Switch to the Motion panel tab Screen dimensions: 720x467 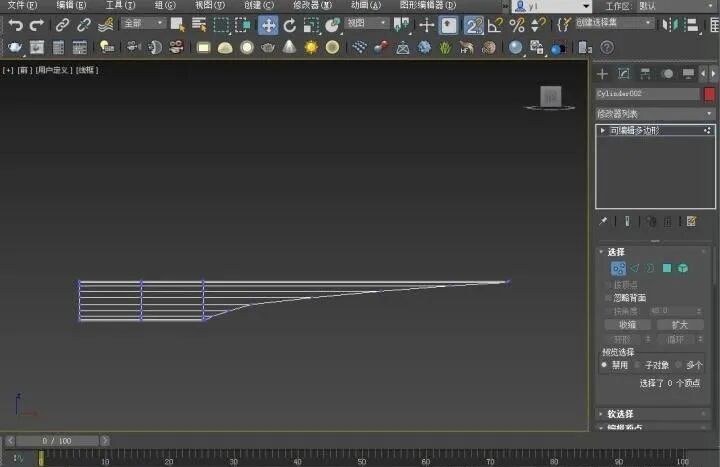point(667,74)
